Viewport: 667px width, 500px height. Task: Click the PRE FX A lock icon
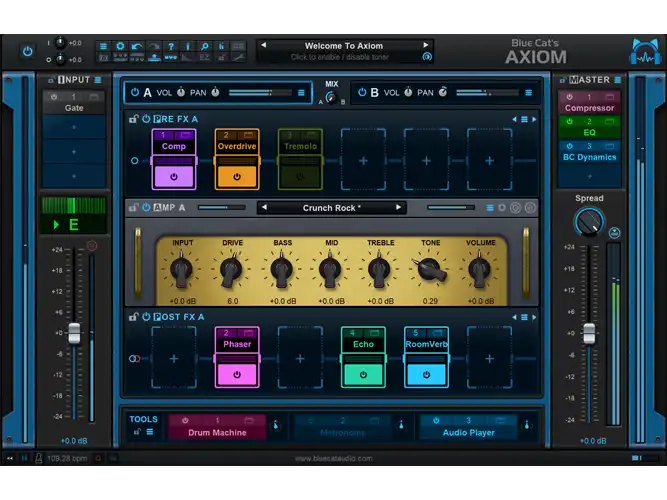(x=134, y=119)
